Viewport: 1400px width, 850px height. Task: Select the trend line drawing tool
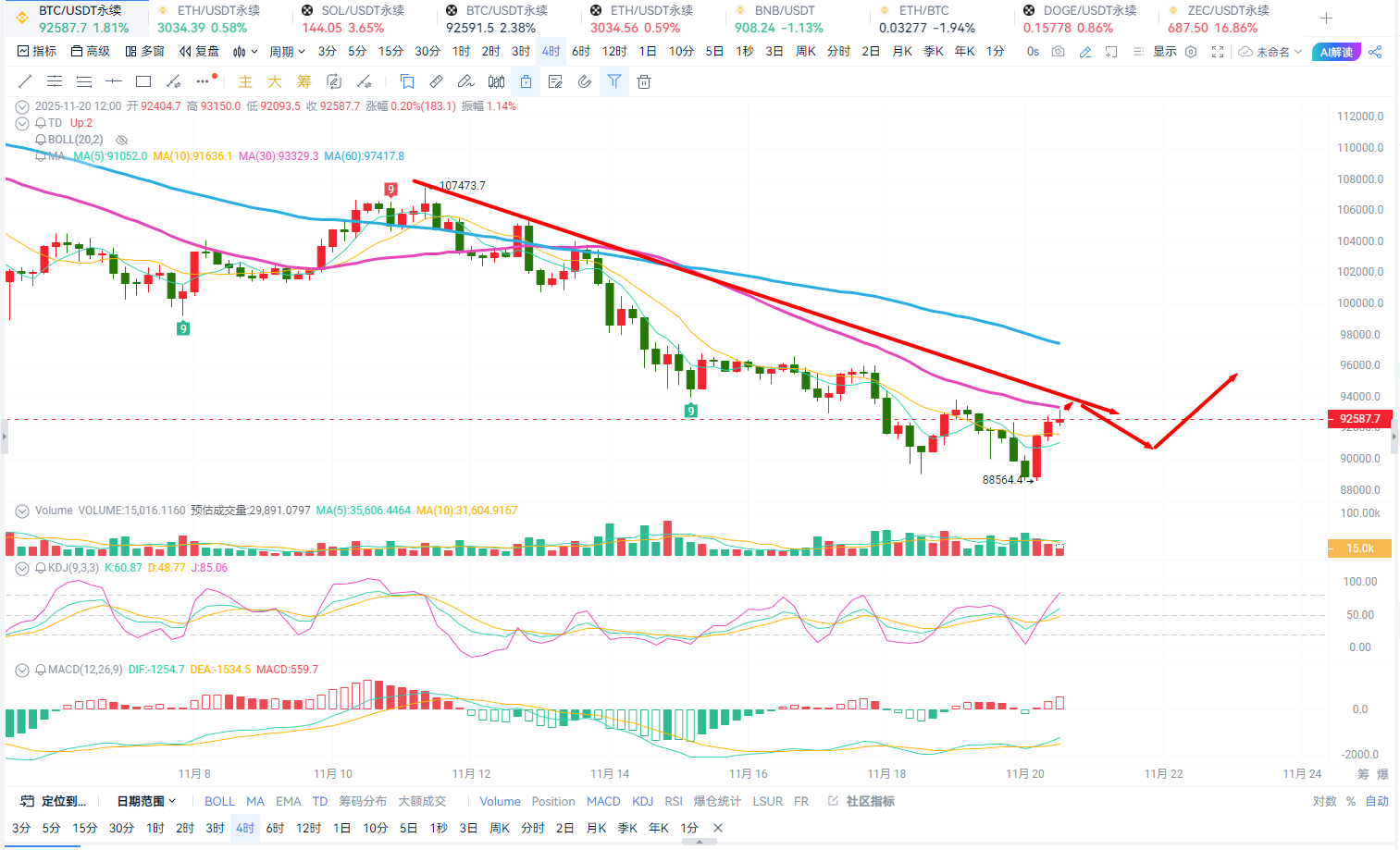click(25, 81)
